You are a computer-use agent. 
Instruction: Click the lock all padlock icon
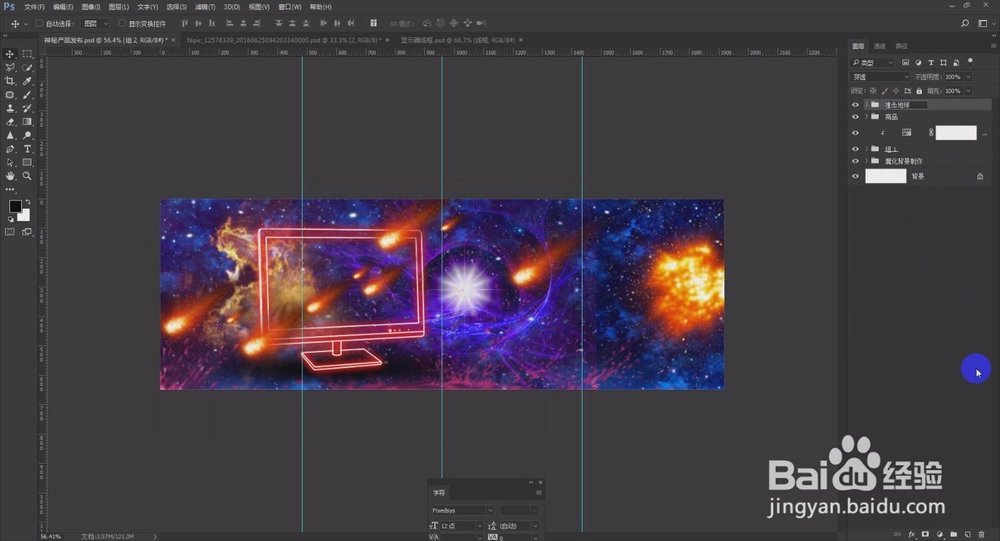[x=919, y=91]
